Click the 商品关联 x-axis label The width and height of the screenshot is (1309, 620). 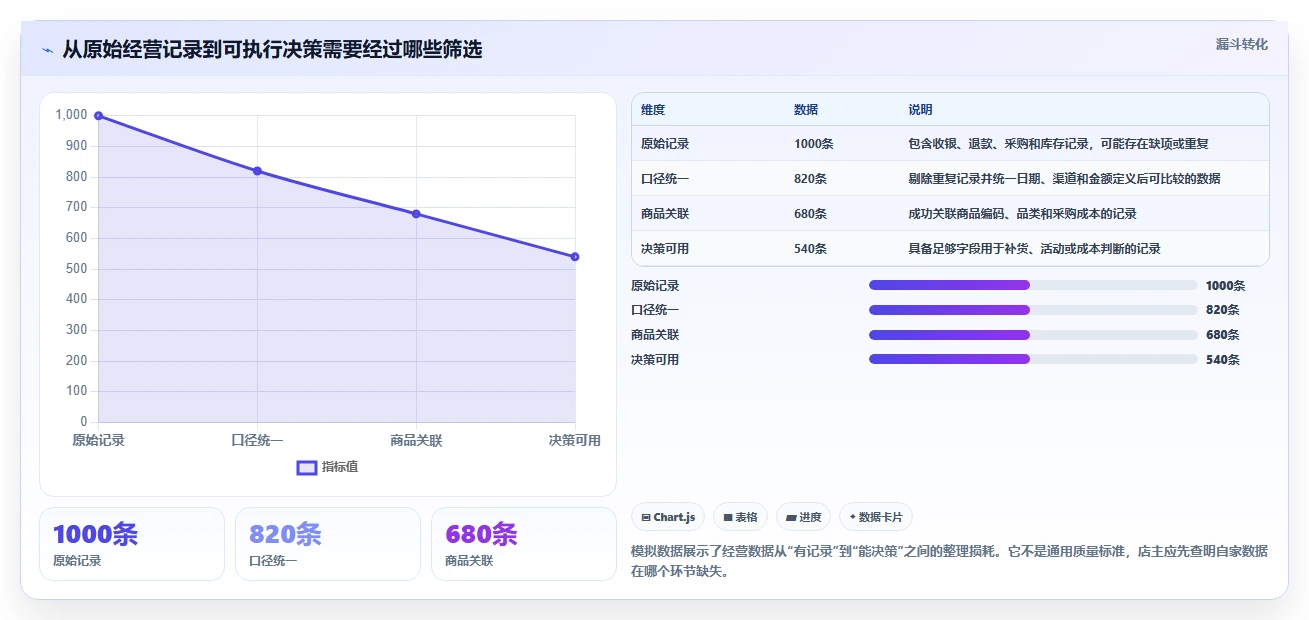click(x=416, y=440)
